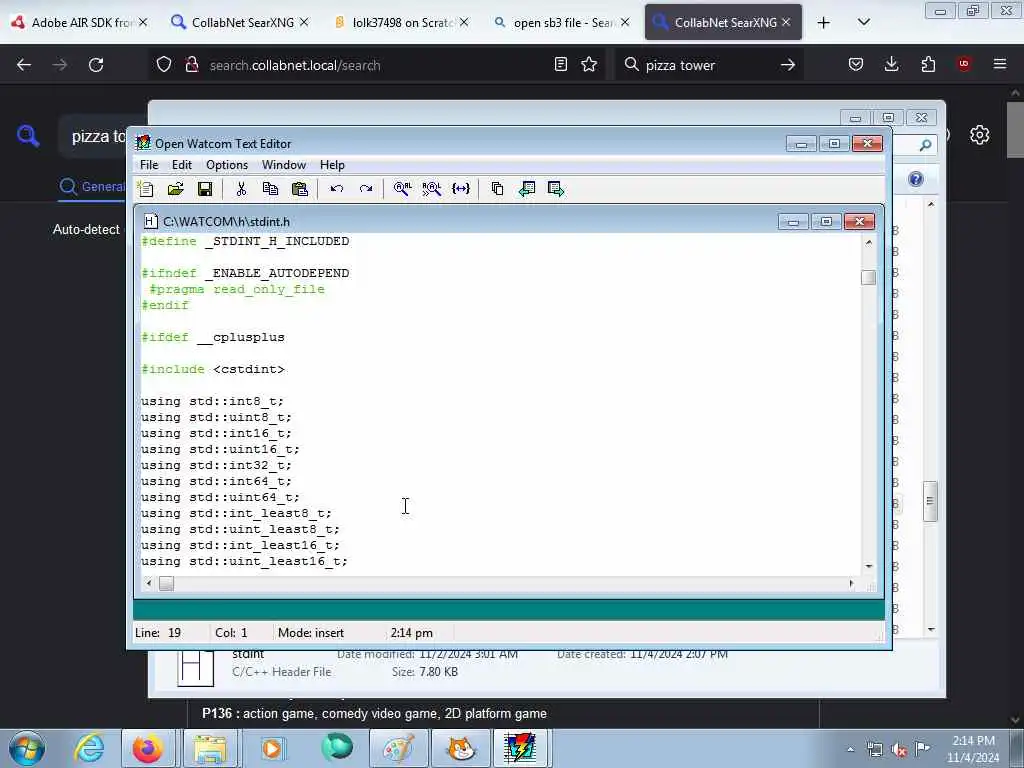The height and width of the screenshot is (768, 1024).
Task: Open the extensions puzzle icon
Action: 928,64
